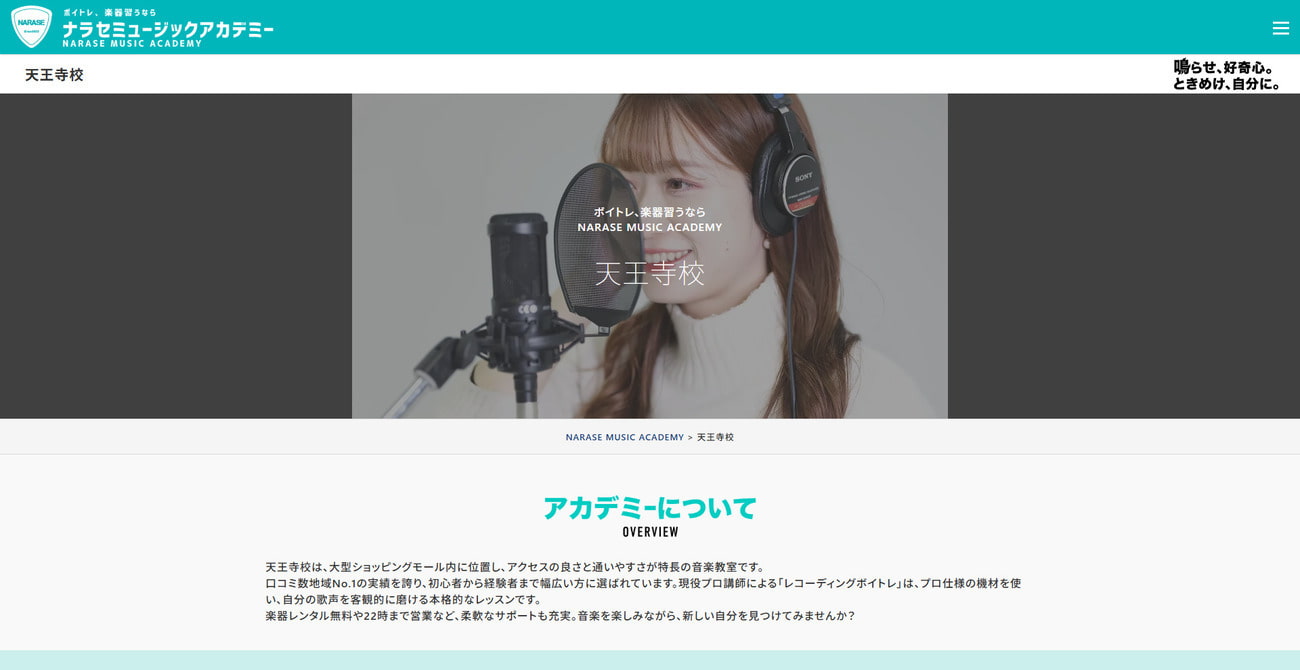Expand the hamburger menu in the top-right corner

[1281, 28]
